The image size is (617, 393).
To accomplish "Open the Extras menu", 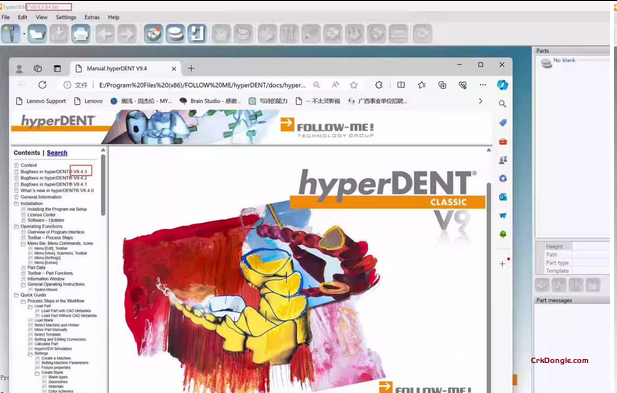I will 92,17.
